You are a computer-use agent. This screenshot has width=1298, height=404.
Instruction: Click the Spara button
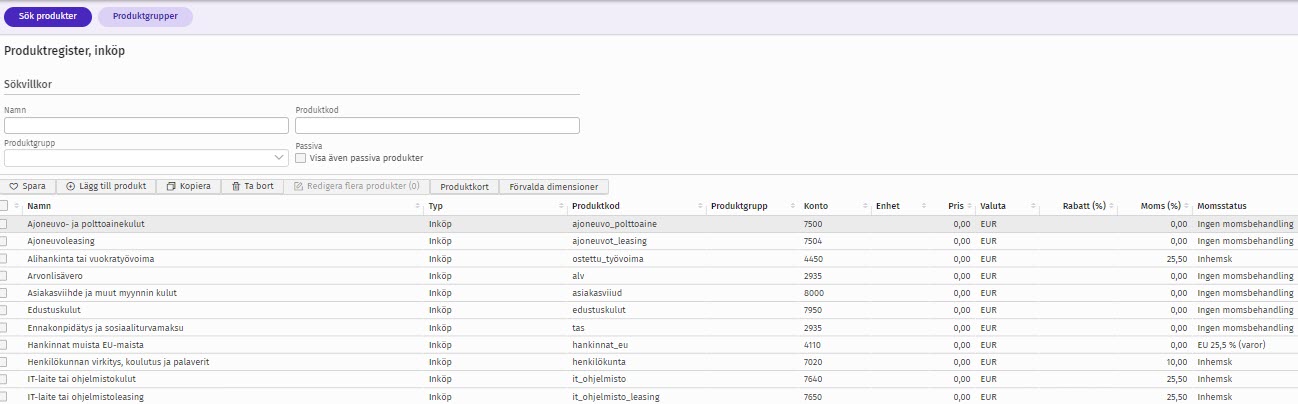[x=27, y=186]
